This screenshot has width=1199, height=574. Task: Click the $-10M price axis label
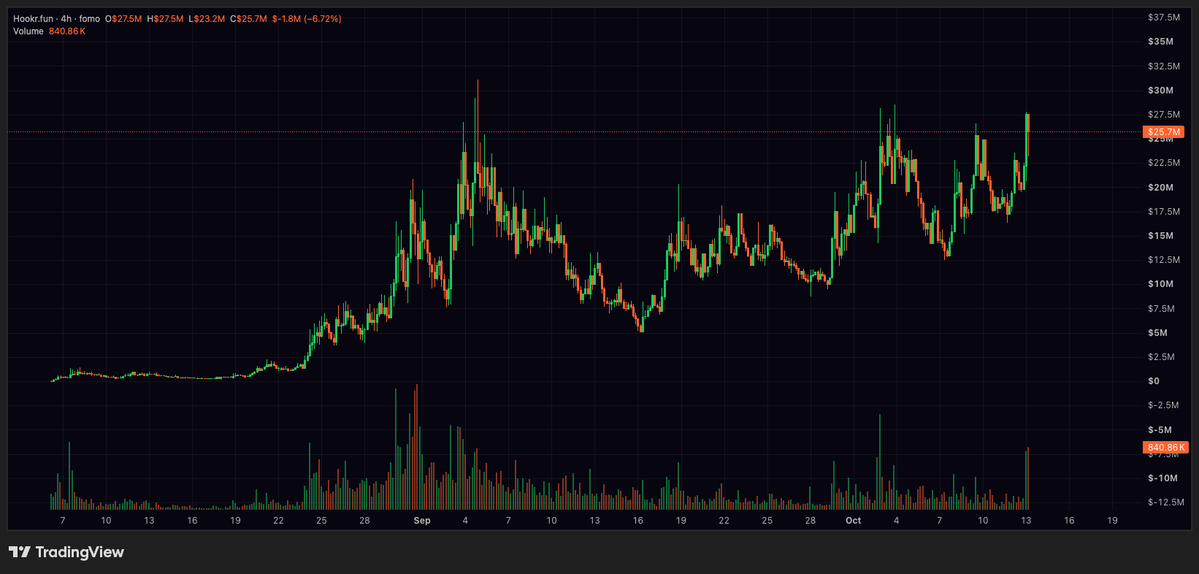point(1165,478)
